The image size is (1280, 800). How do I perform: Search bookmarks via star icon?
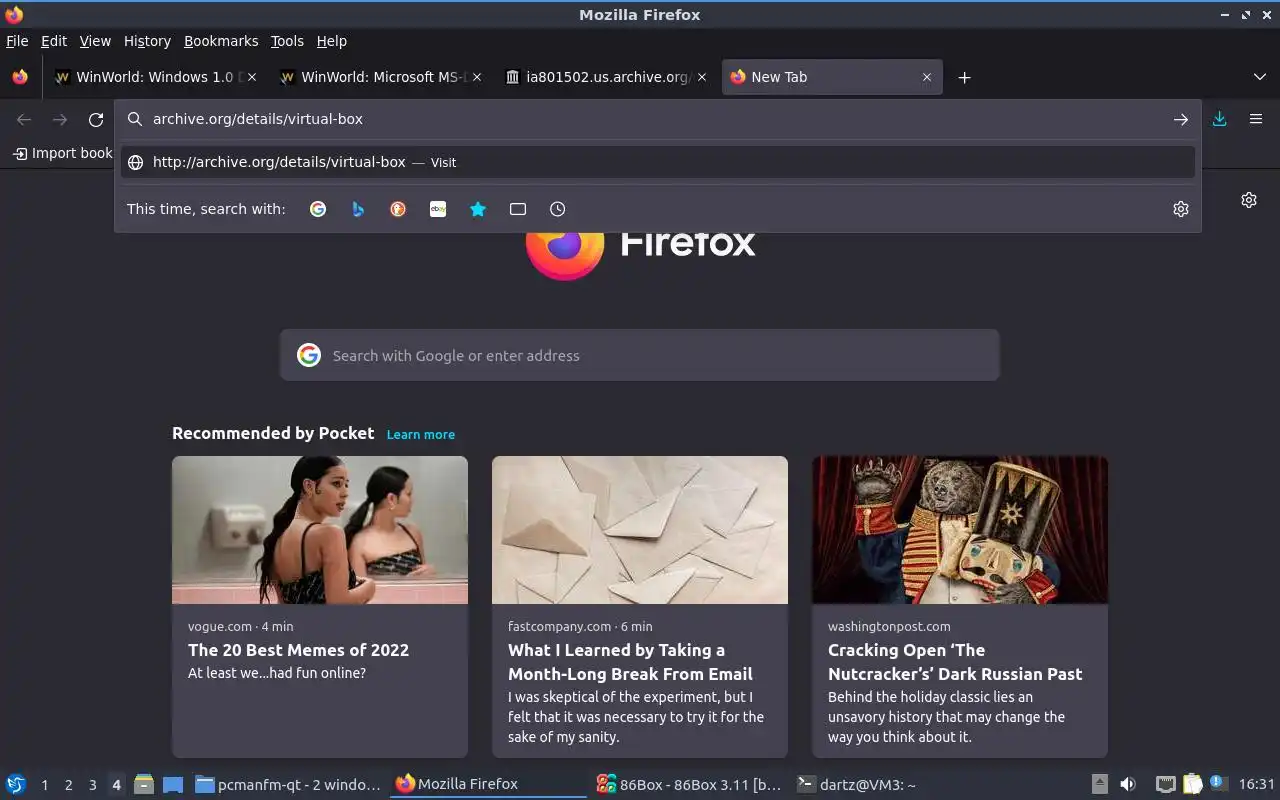[478, 209]
